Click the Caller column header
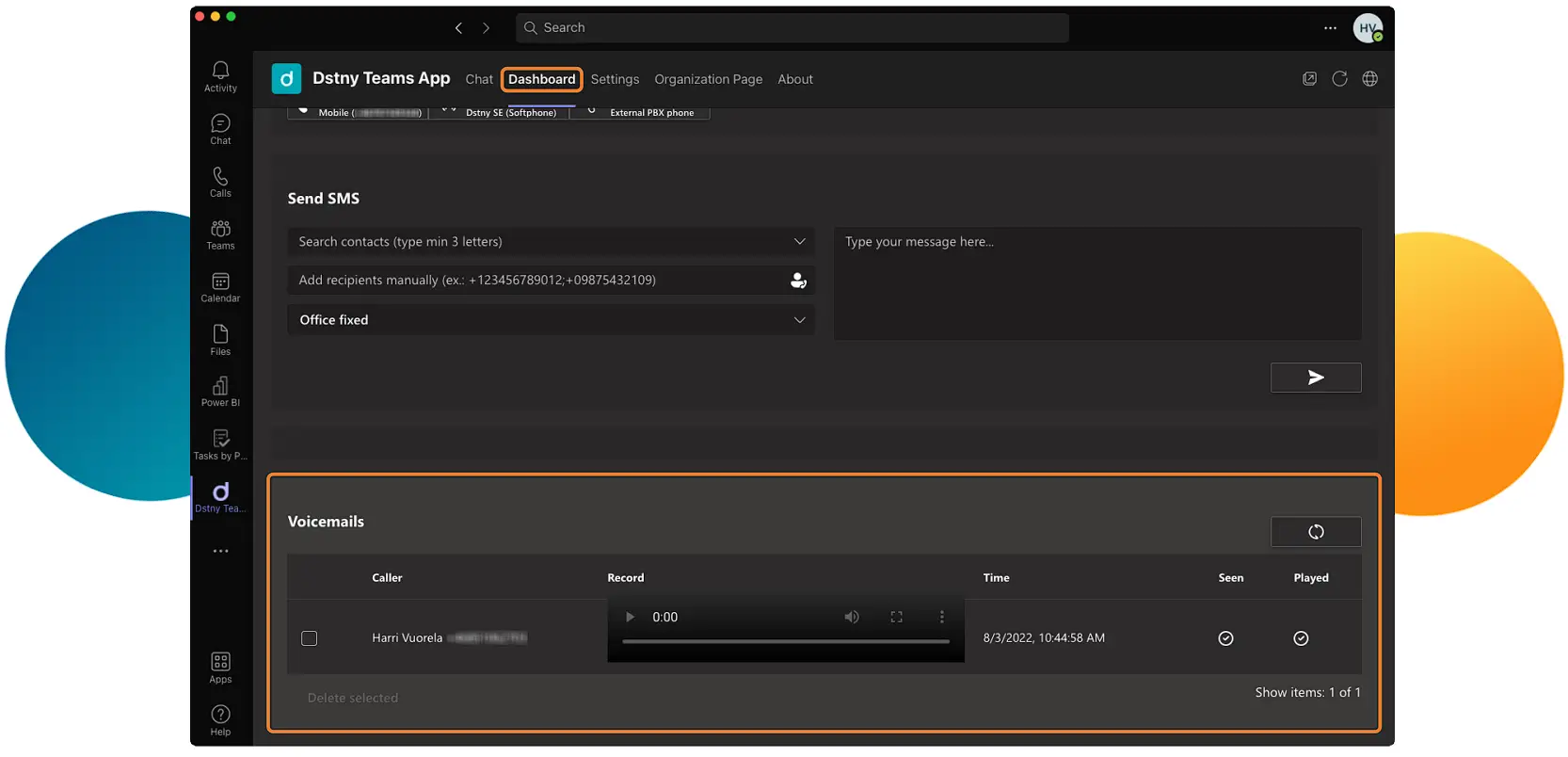The image size is (1568, 757). (387, 578)
